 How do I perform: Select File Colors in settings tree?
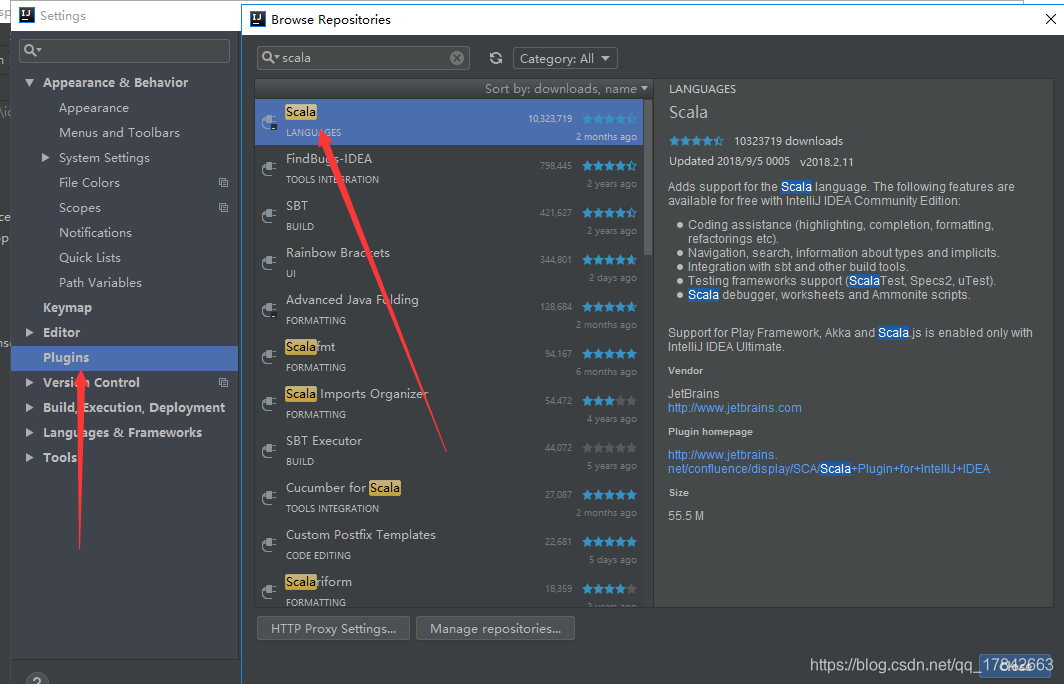coord(90,183)
